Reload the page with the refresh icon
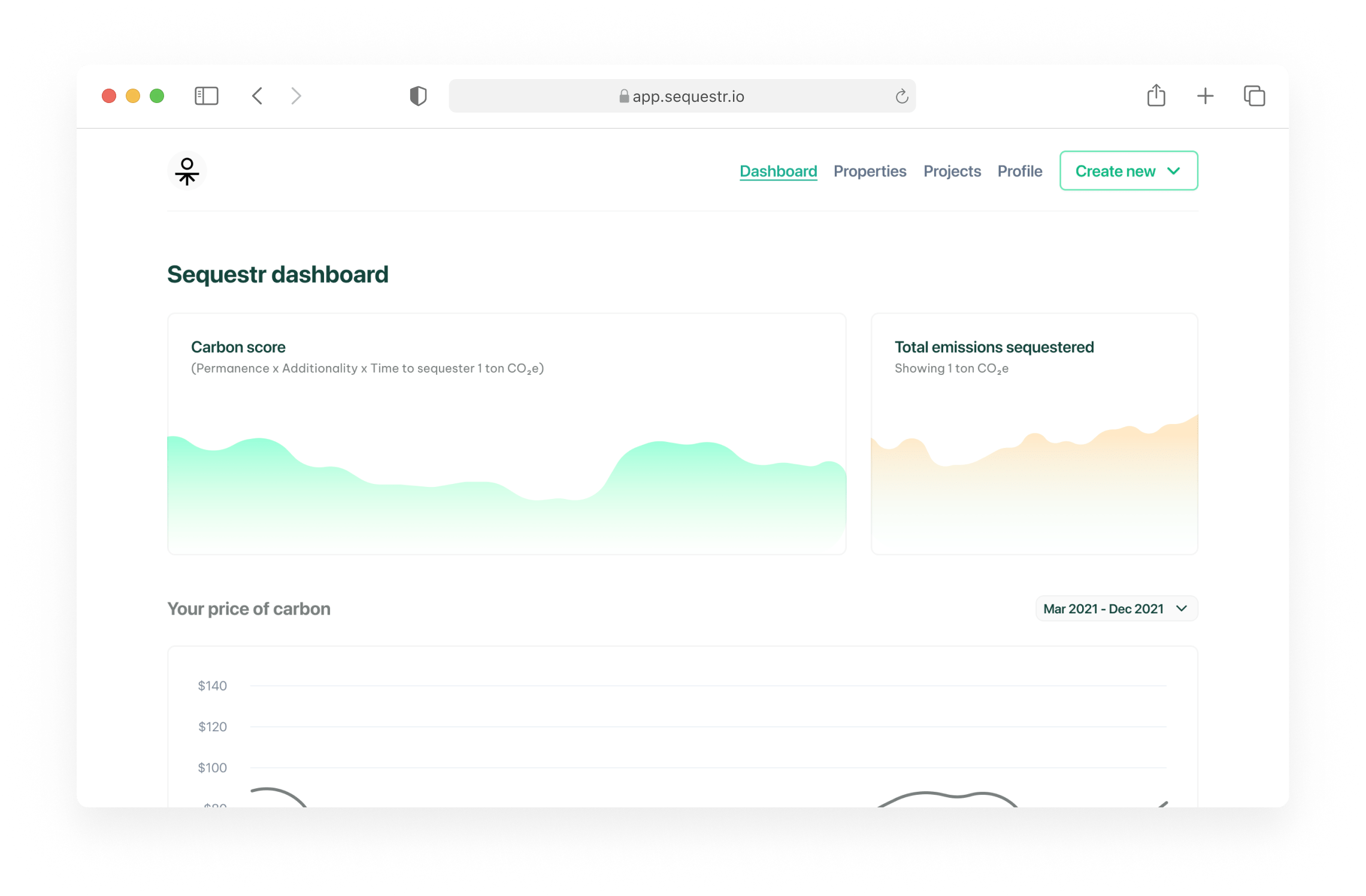Image resolution: width=1366 pixels, height=896 pixels. click(901, 96)
